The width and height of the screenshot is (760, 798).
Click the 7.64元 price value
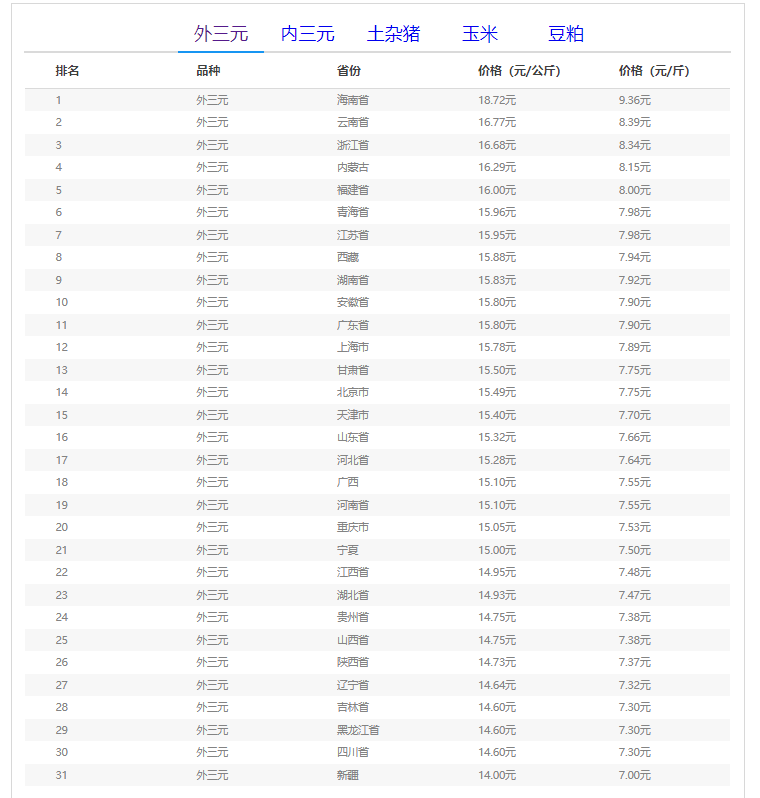635,461
